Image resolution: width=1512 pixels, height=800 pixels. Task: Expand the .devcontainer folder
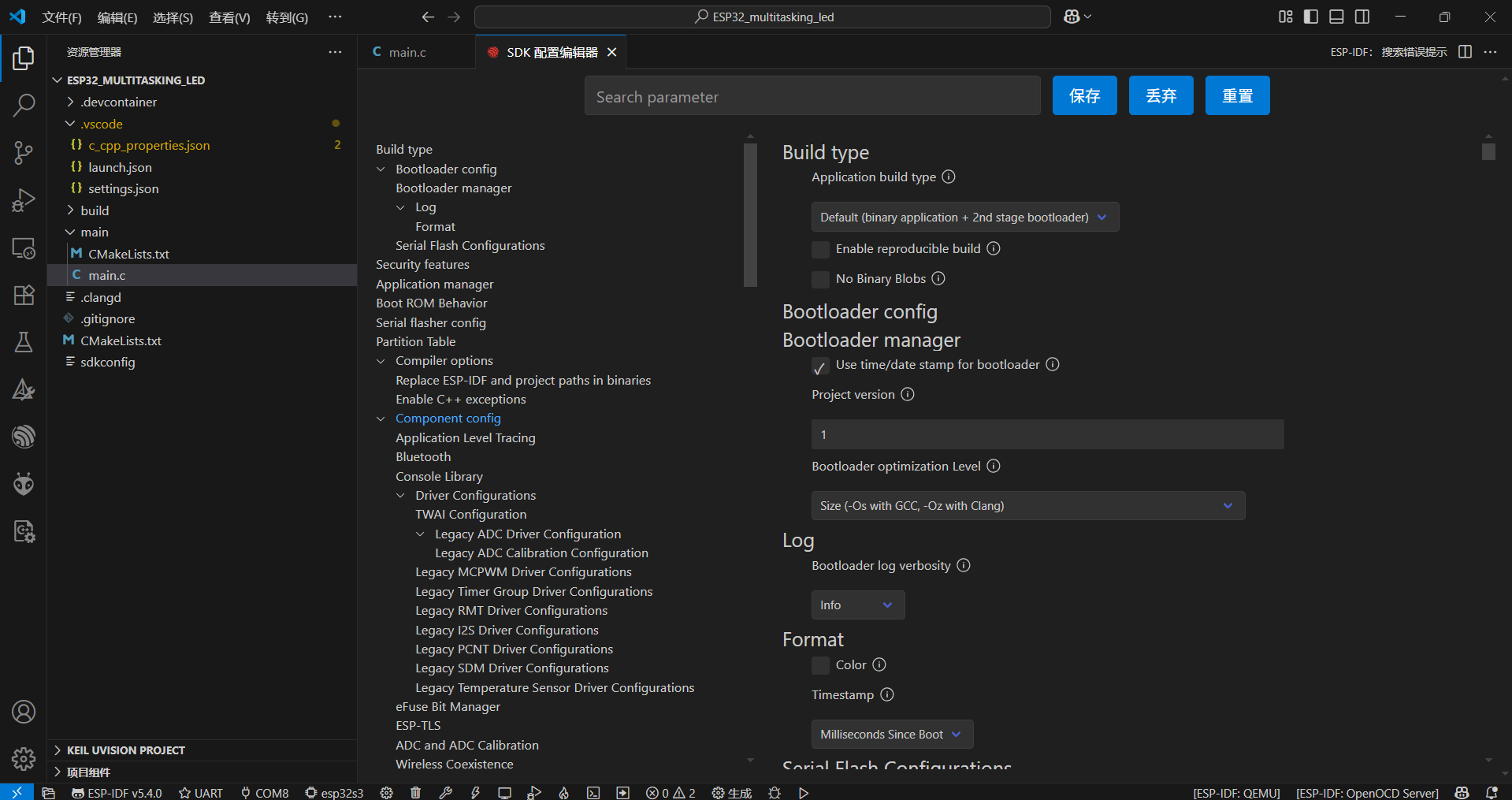coord(71,102)
